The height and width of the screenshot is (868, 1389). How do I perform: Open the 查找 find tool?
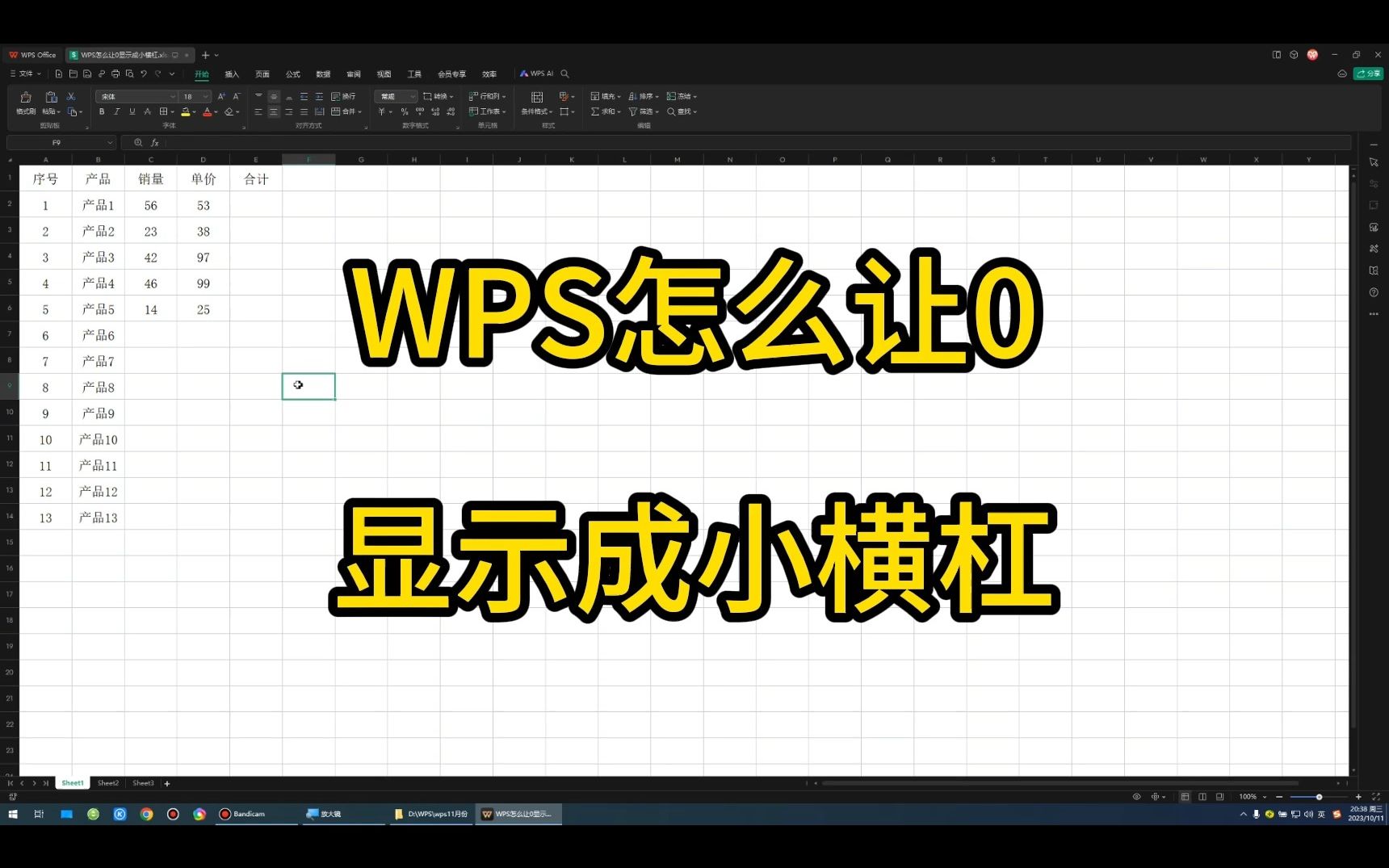click(678, 111)
